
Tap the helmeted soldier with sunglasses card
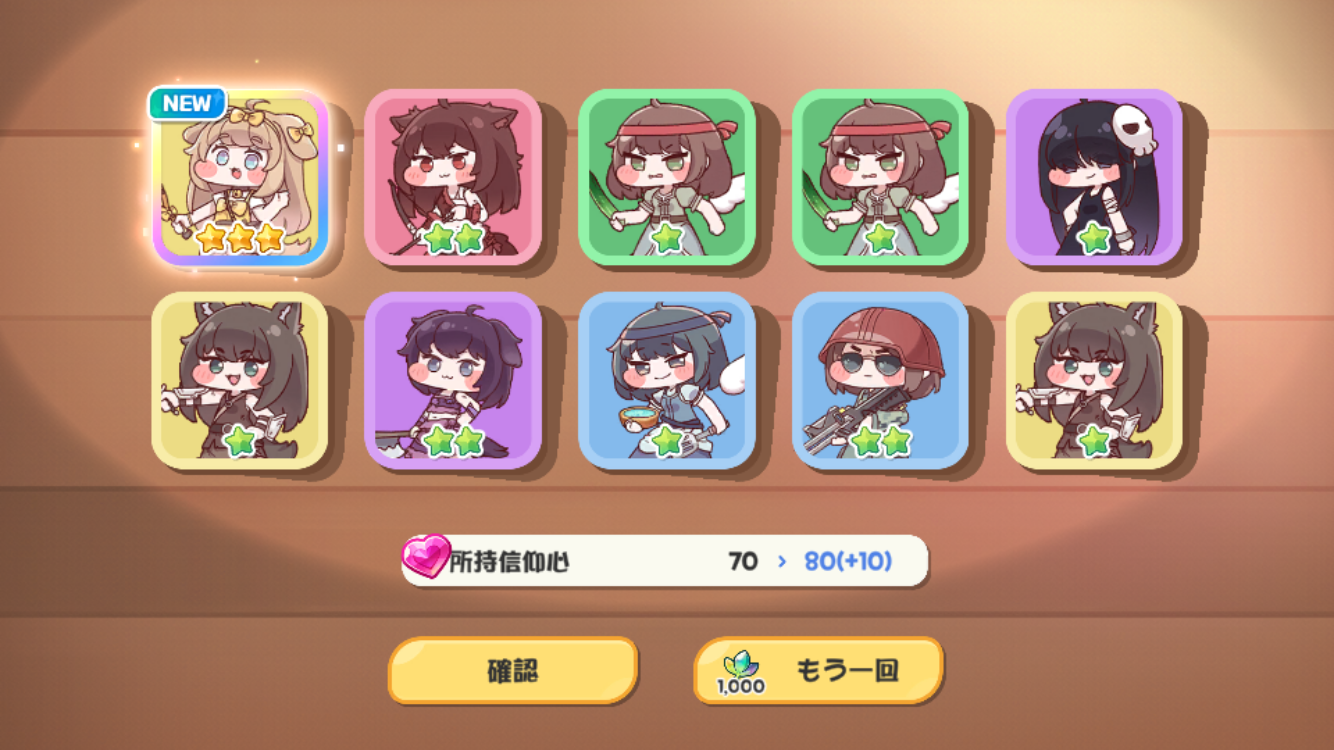click(881, 381)
